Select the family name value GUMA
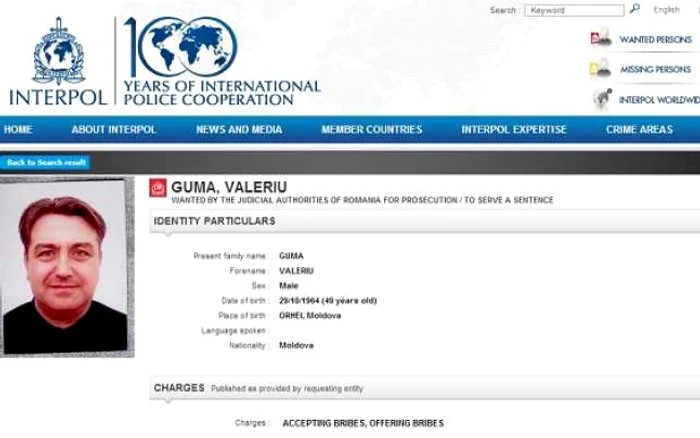The height and width of the screenshot is (438, 700). coord(291,256)
